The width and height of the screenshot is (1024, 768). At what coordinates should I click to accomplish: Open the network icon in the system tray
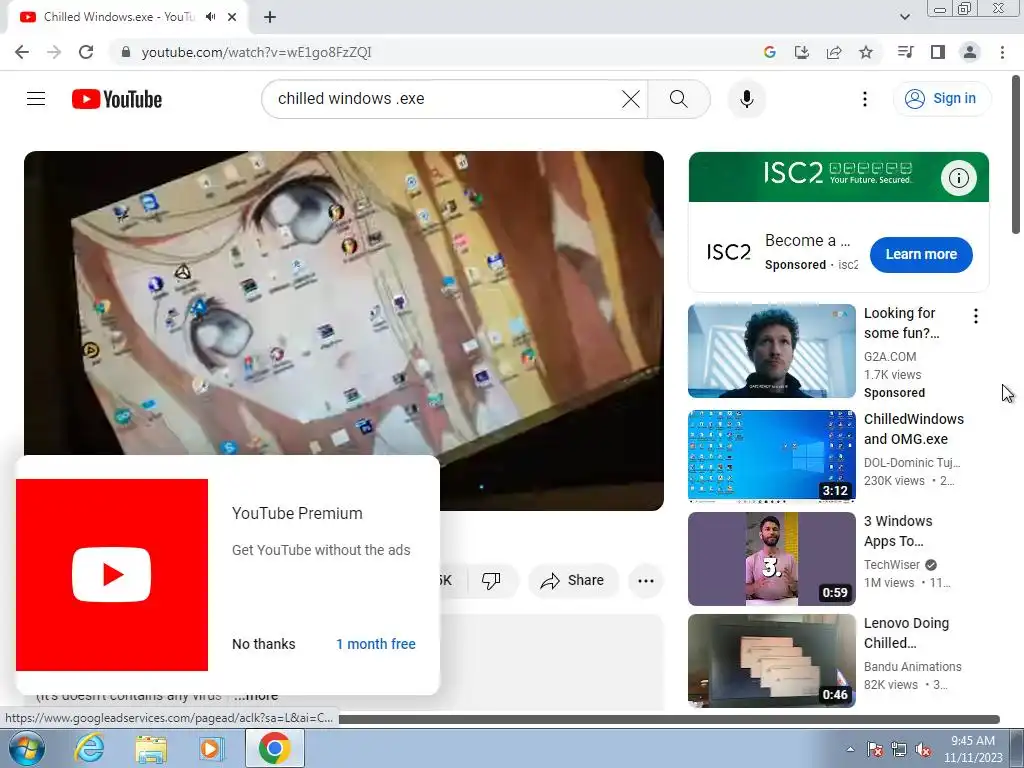(x=899, y=750)
